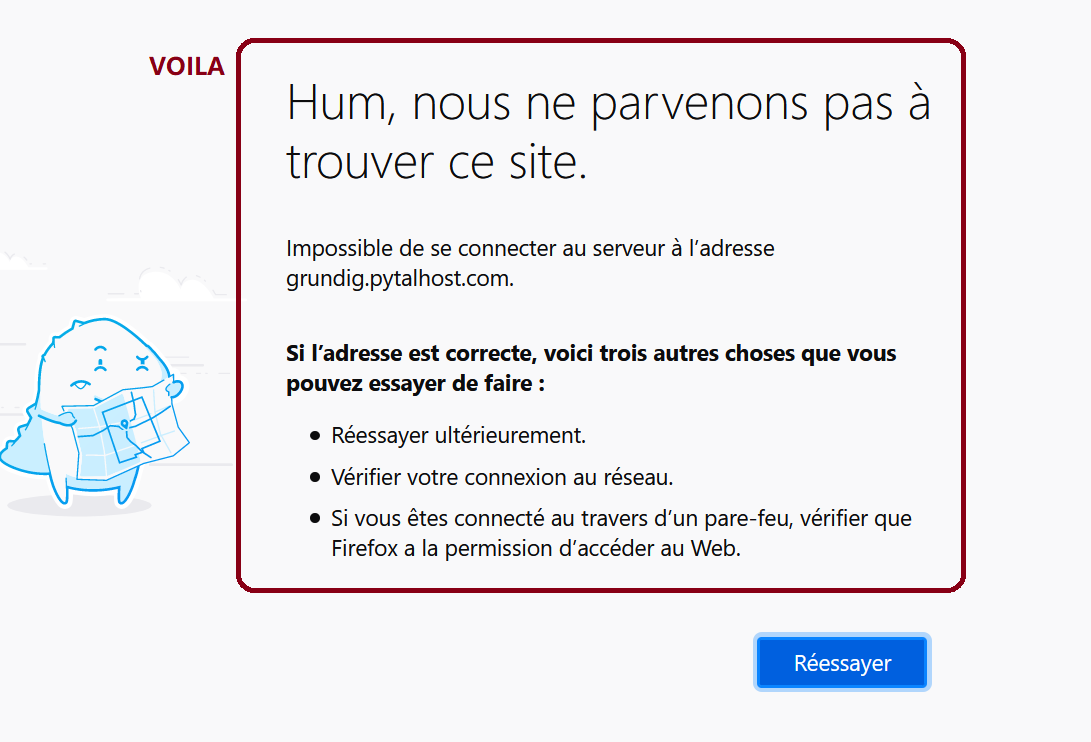Select the pare-feu list item text
Viewport: 1091px width, 742px height.
pyautogui.click(x=621, y=533)
